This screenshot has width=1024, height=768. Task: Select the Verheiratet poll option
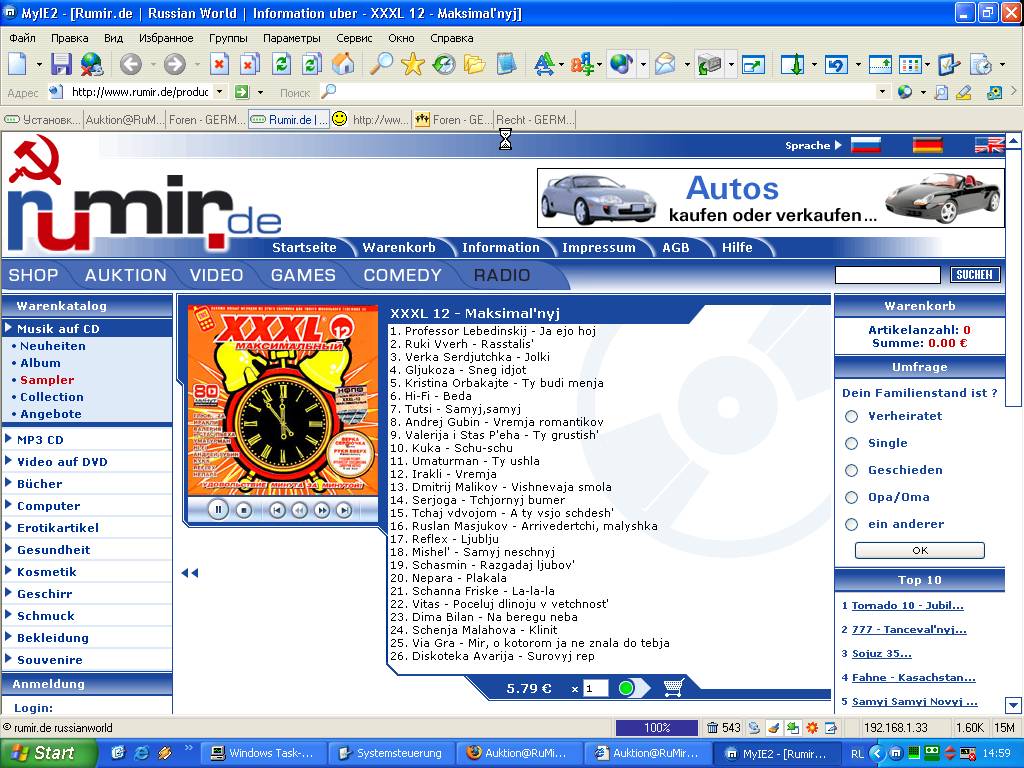point(852,416)
